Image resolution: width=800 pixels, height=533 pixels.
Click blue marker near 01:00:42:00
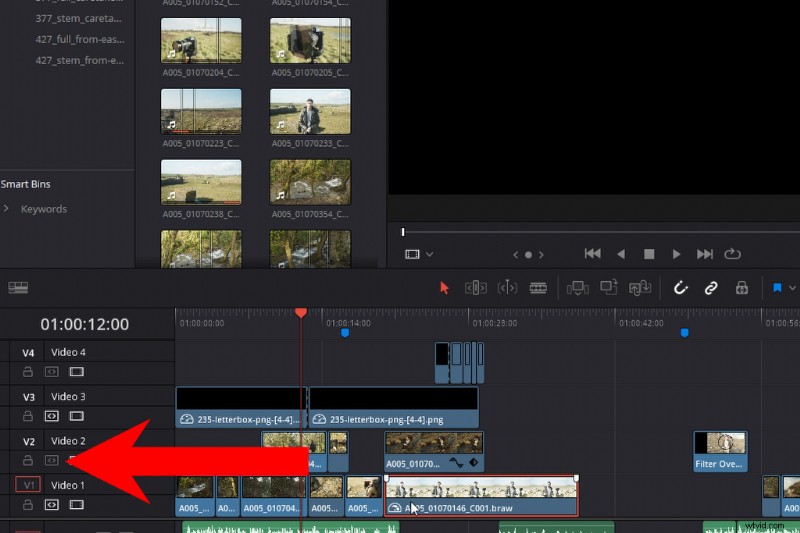tap(685, 333)
